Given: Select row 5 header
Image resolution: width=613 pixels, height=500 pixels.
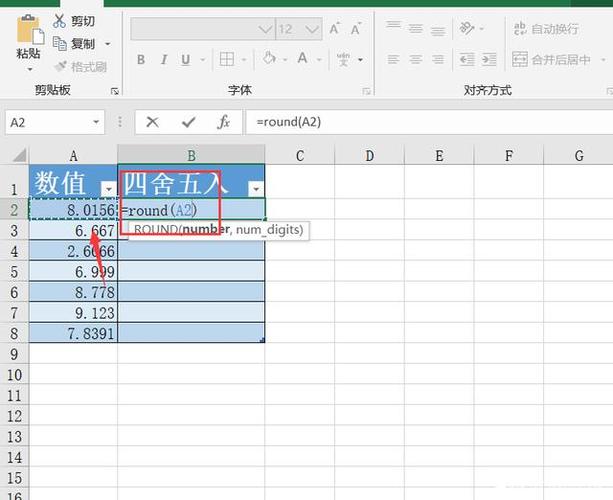Looking at the screenshot, I should (14, 272).
